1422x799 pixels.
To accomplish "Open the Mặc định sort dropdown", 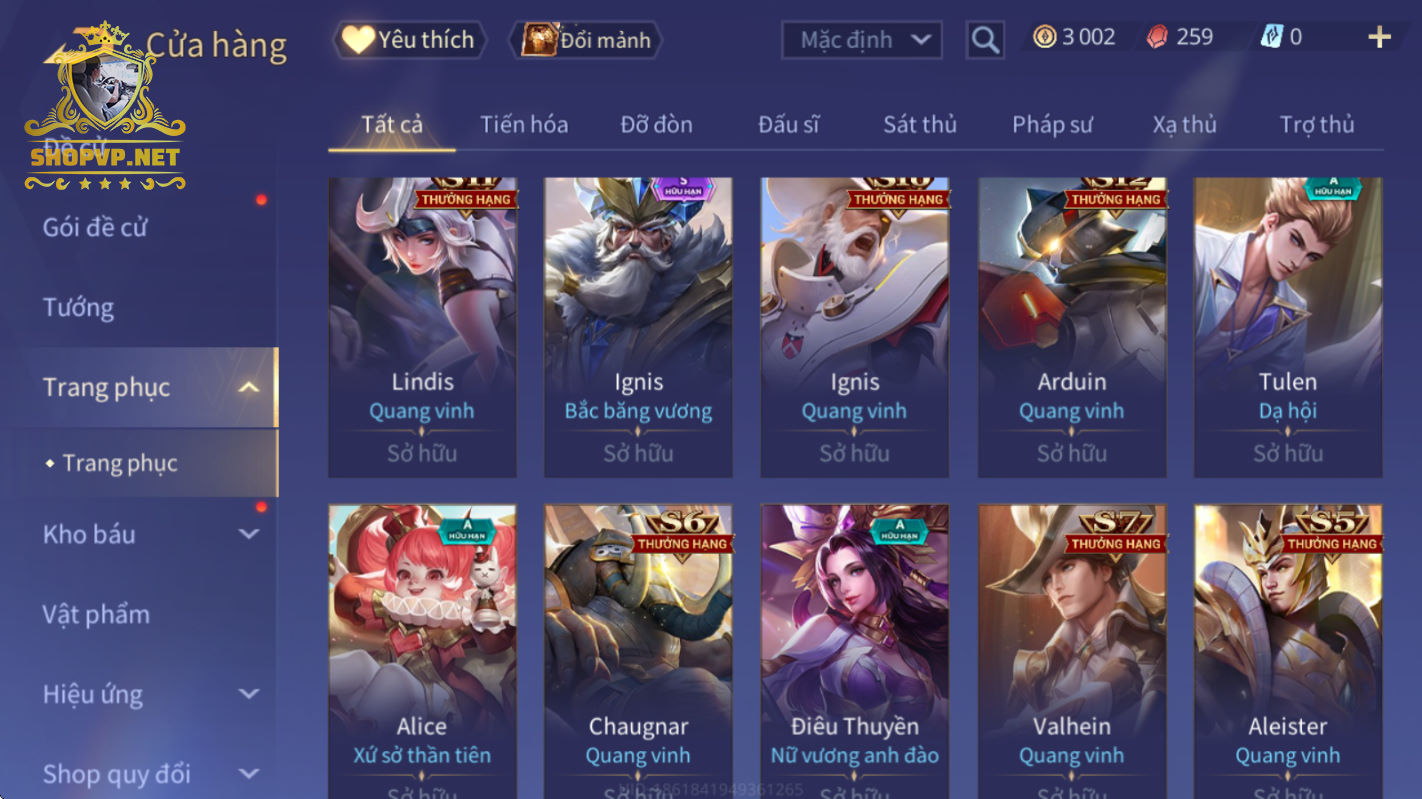I will click(862, 40).
